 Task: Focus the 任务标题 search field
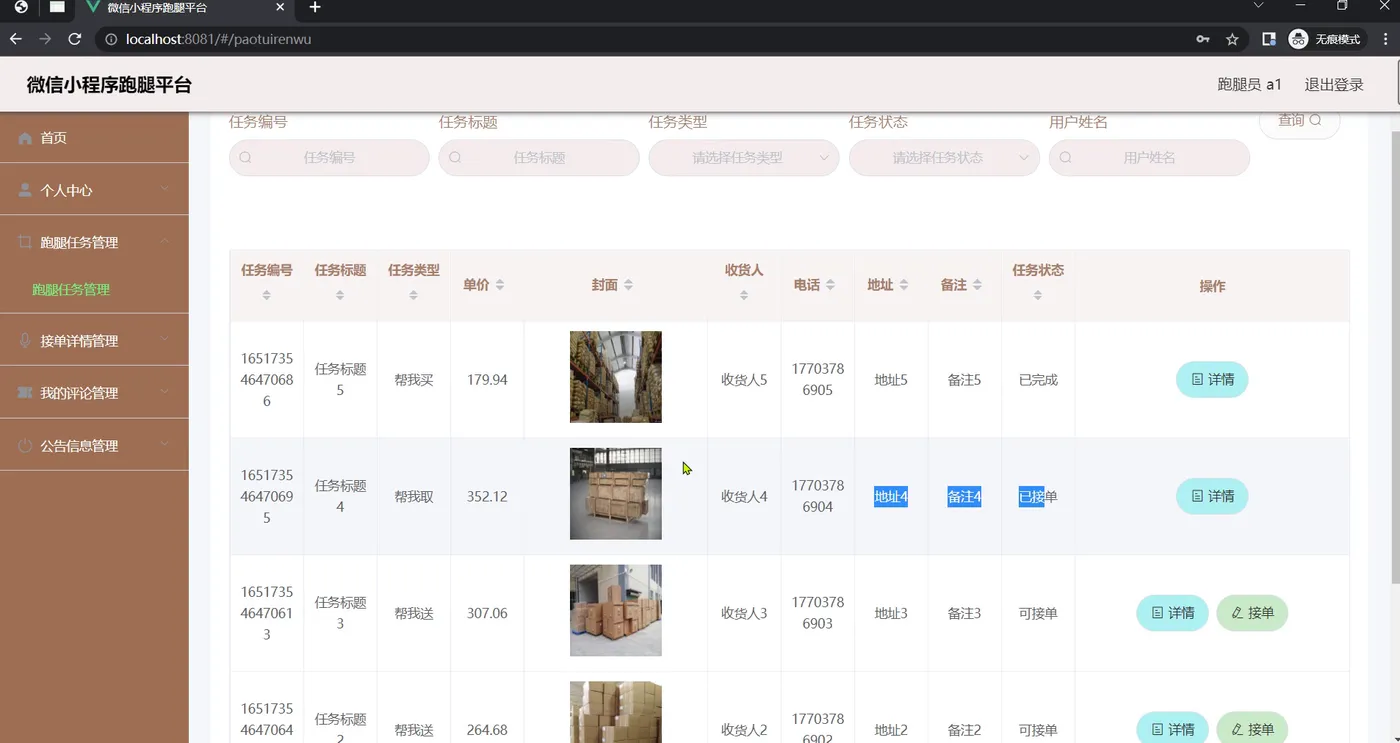click(539, 157)
